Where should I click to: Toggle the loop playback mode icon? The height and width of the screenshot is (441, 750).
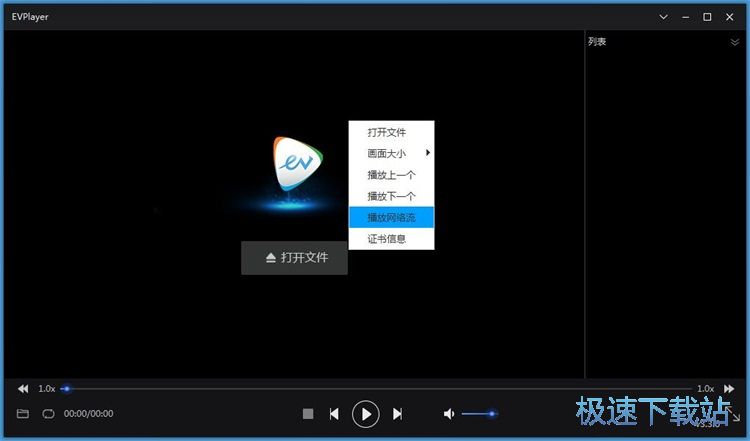[x=48, y=413]
